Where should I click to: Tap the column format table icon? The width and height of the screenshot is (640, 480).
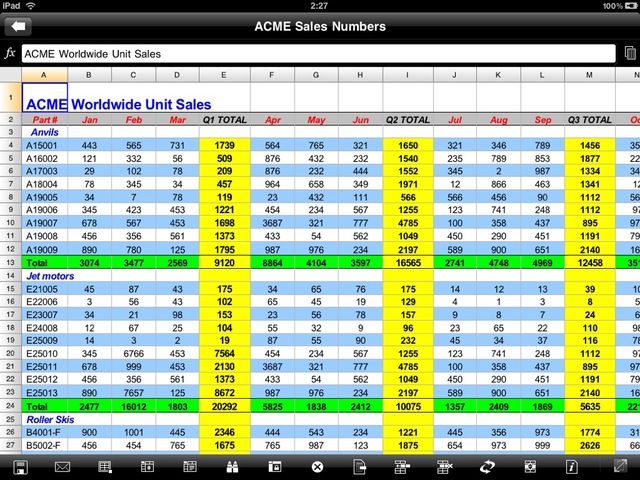point(147,467)
